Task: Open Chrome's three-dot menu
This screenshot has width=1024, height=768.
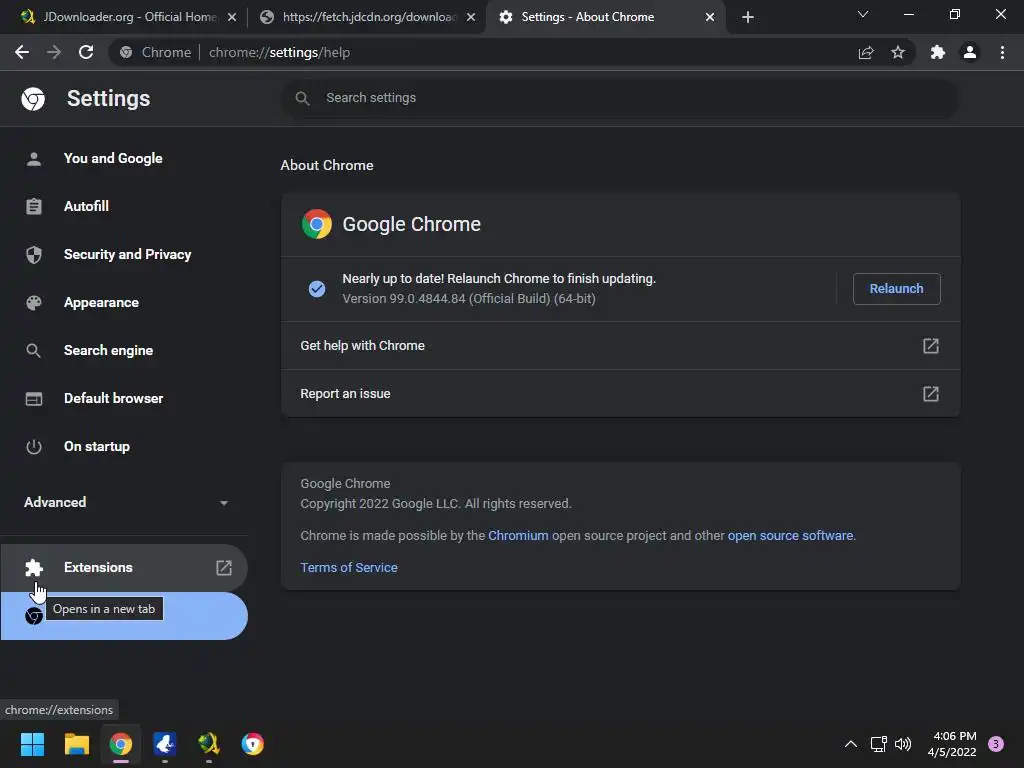Action: pyautogui.click(x=1002, y=52)
